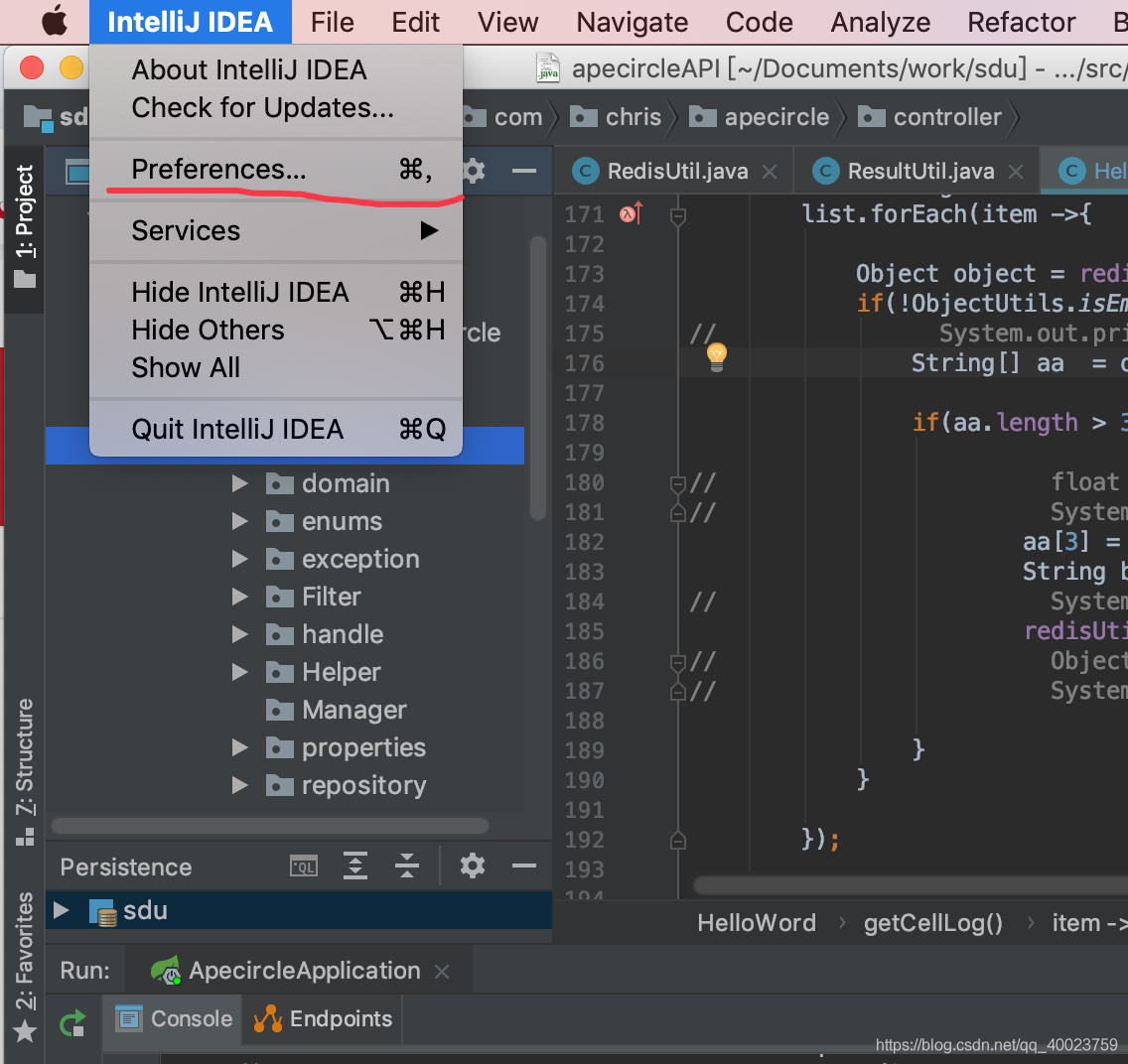This screenshot has width=1128, height=1064.
Task: Expand the exception folder
Action: click(240, 559)
